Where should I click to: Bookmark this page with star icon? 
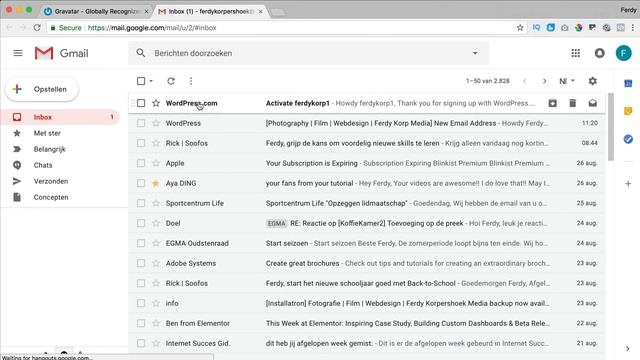pyautogui.click(x=520, y=28)
